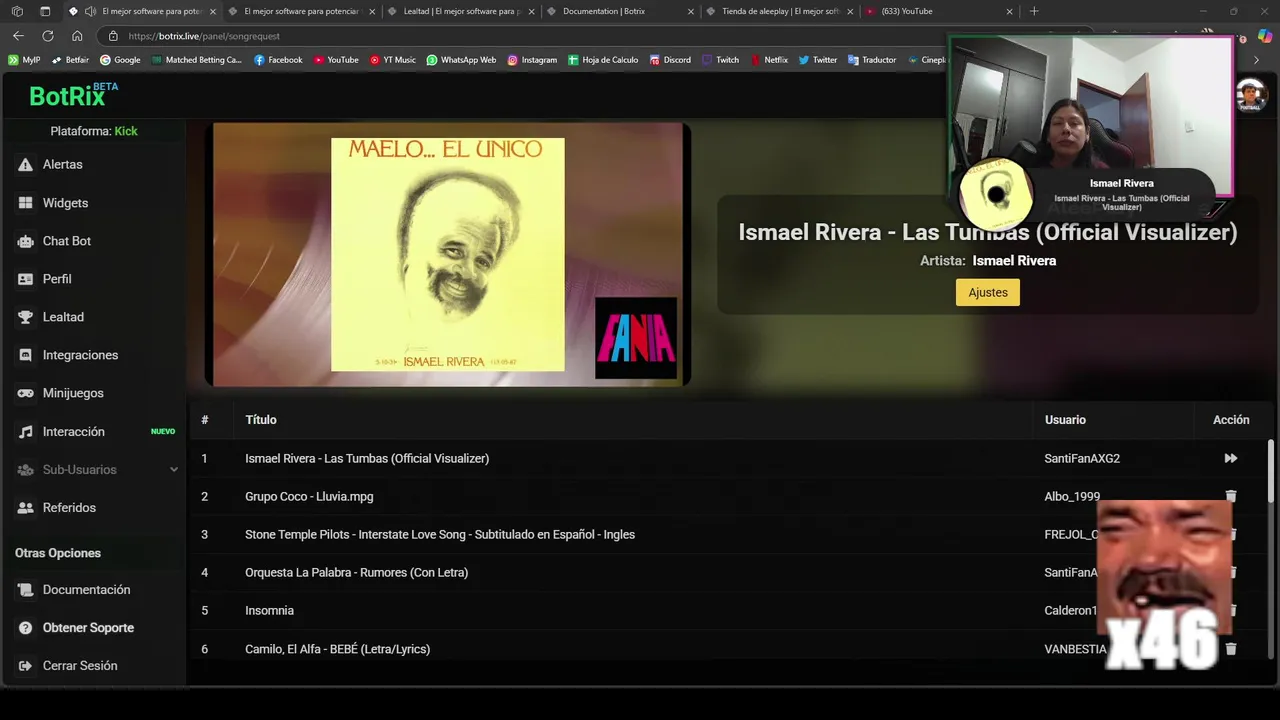Go to browser home page icon
This screenshot has height=720, width=1280.
point(77,36)
